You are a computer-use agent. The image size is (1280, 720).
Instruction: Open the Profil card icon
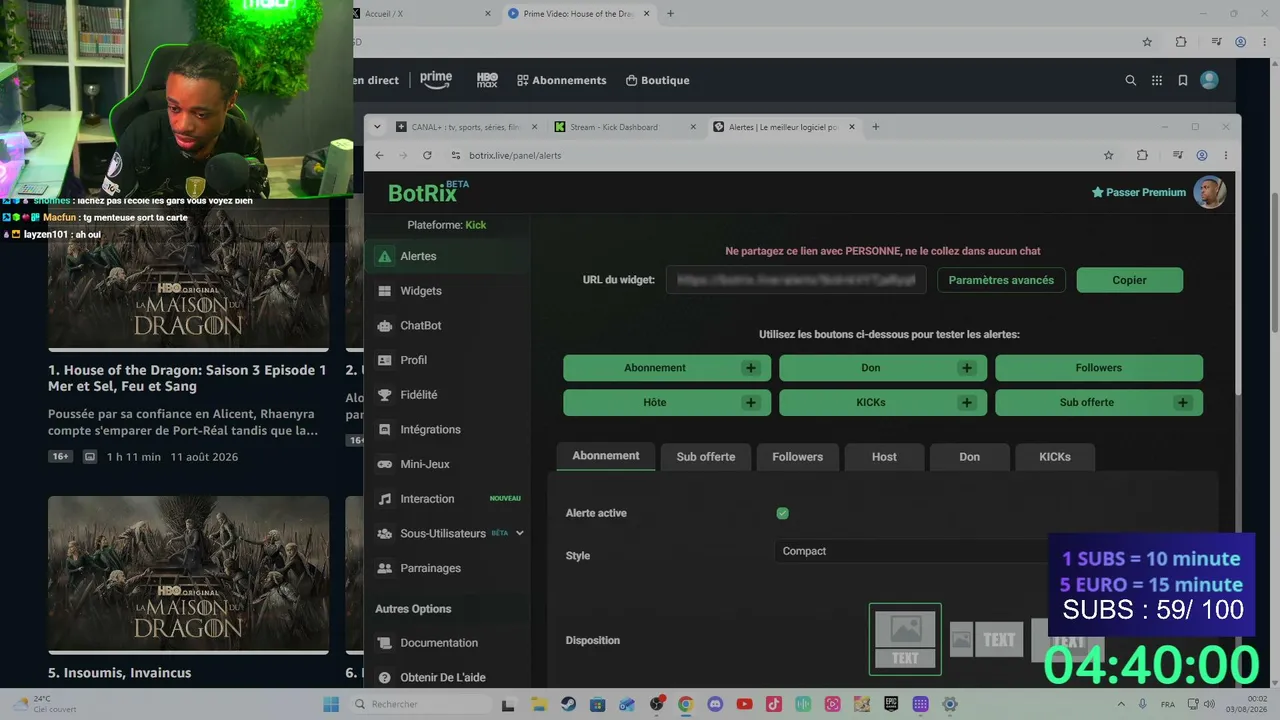click(384, 360)
